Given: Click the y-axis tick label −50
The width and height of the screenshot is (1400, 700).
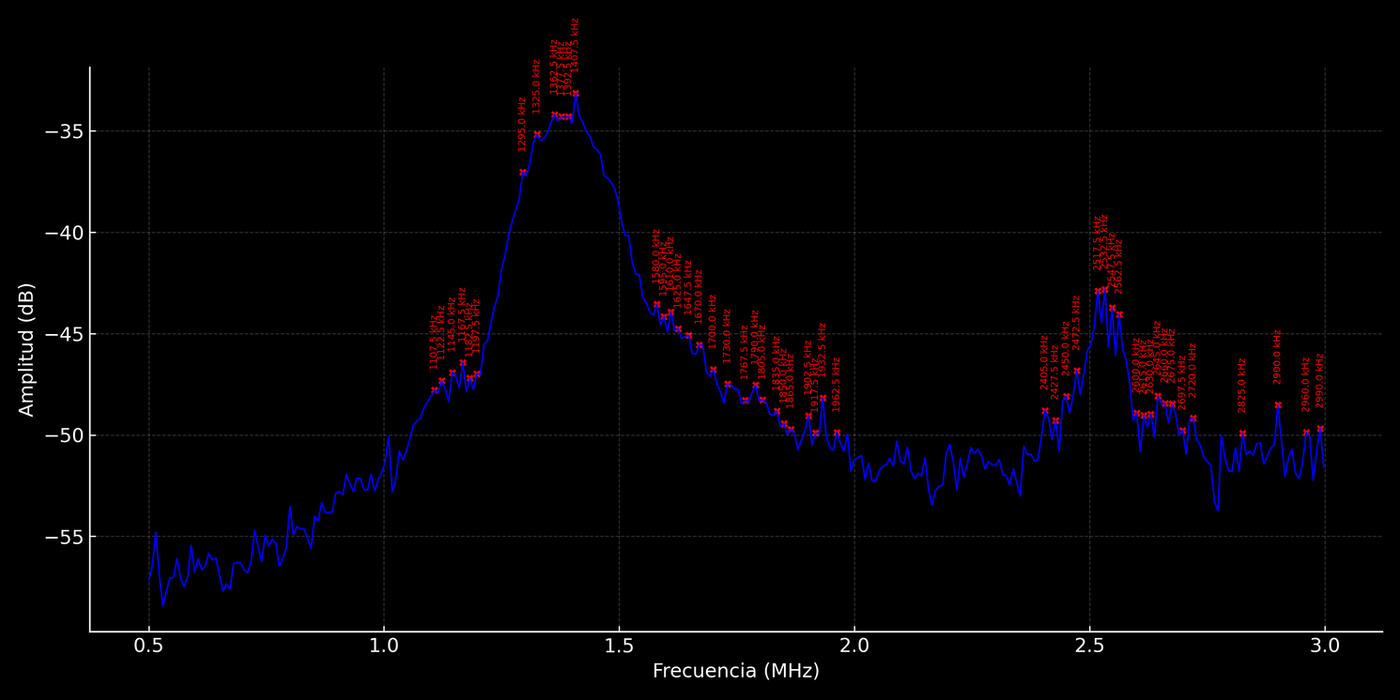Looking at the screenshot, I should click(x=63, y=435).
